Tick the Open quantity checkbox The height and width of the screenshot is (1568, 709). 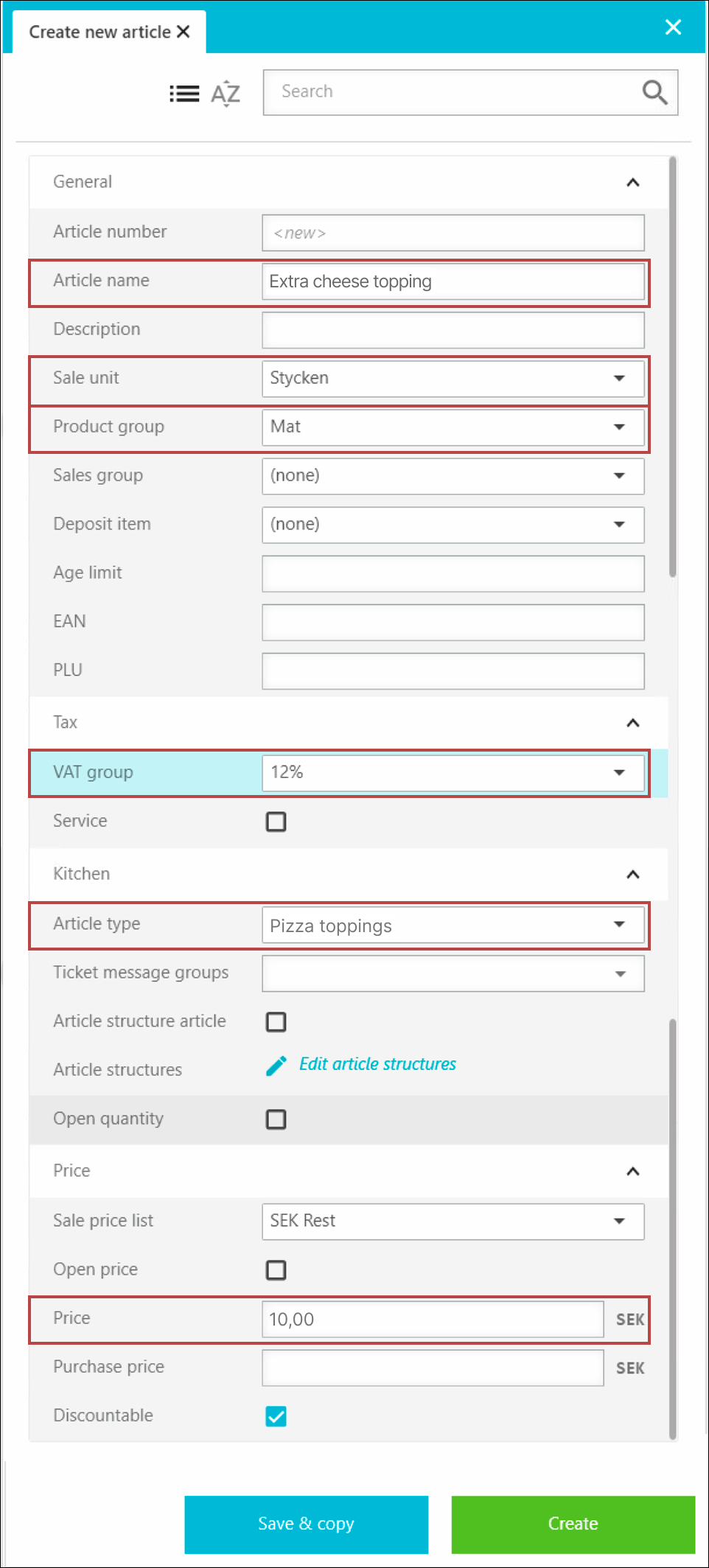click(276, 1119)
